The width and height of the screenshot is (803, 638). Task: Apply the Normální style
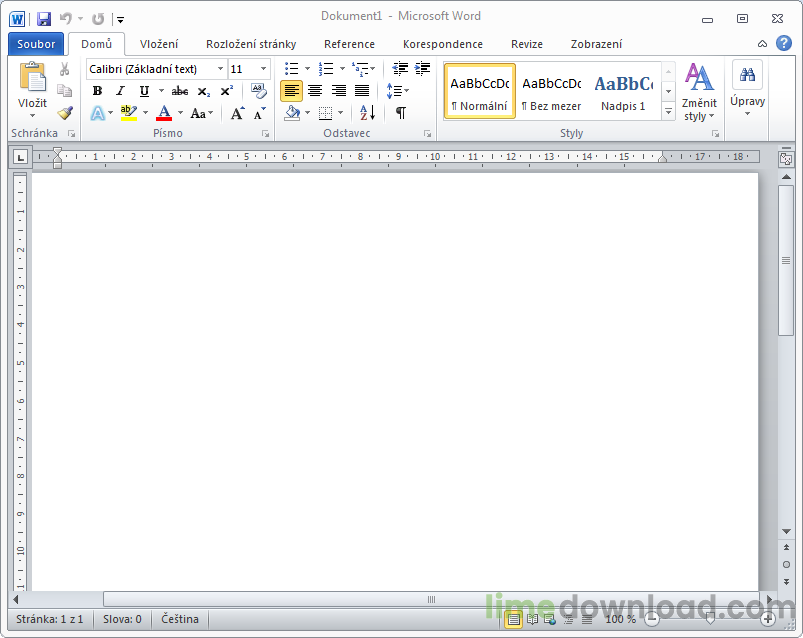[x=479, y=92]
